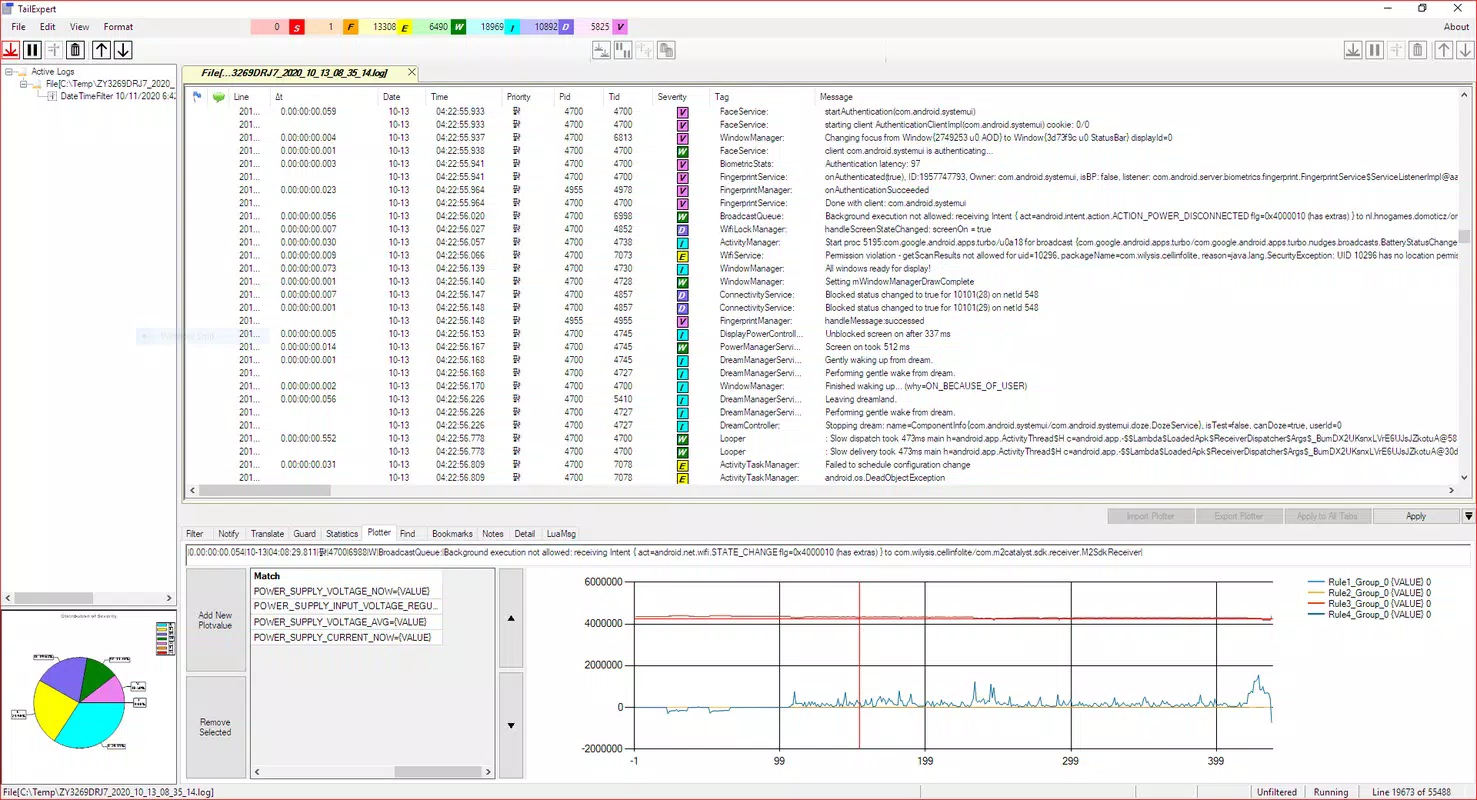This screenshot has height=800, width=1477.
Task: Pause log tailing with the pause icon
Action: 32,50
